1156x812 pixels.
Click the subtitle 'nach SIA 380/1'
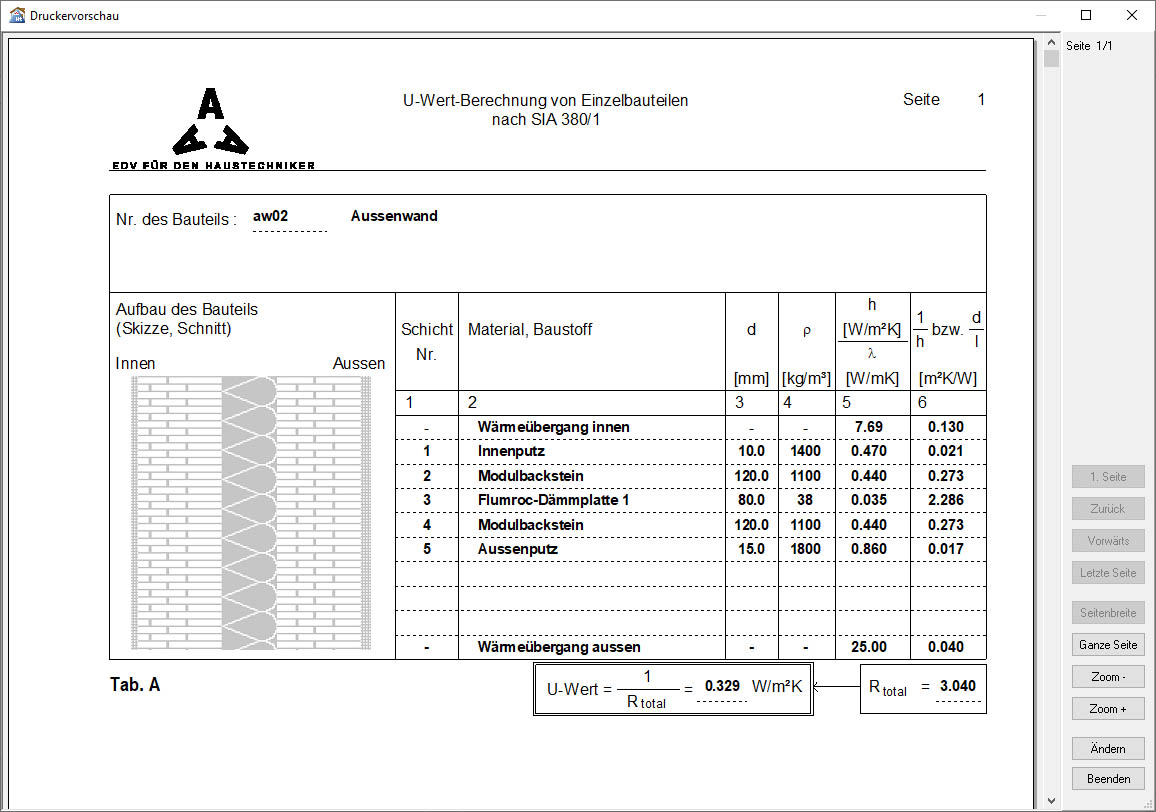tap(546, 119)
